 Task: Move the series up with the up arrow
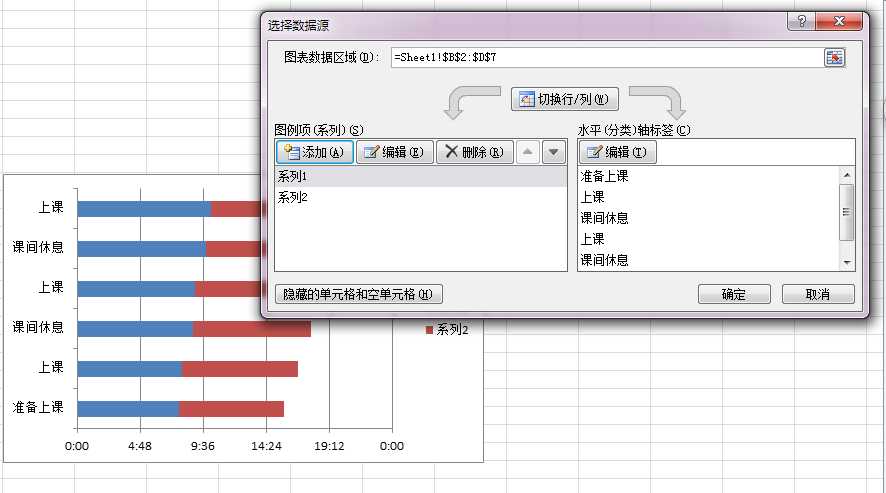[x=527, y=152]
